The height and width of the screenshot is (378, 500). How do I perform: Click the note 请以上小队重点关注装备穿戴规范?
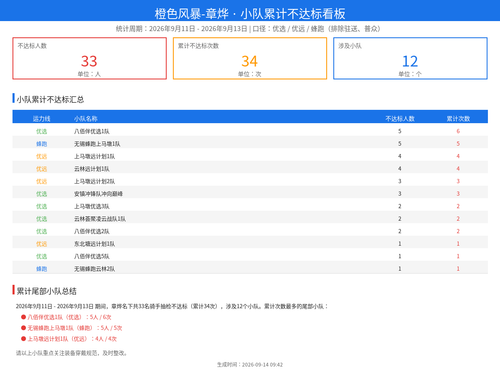coord(71,353)
